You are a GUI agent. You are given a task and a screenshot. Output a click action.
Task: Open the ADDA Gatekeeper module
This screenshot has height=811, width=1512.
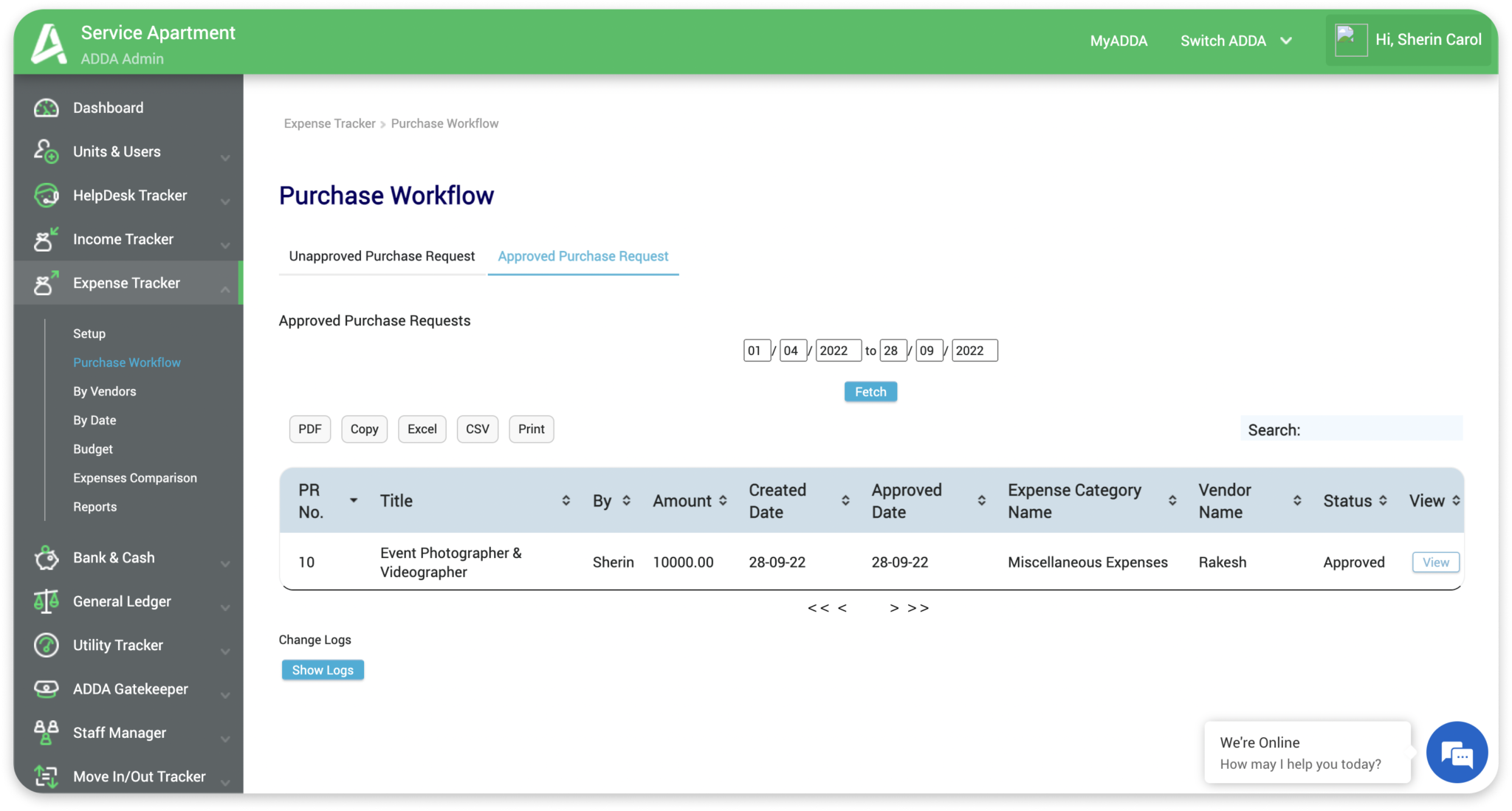[x=130, y=689]
